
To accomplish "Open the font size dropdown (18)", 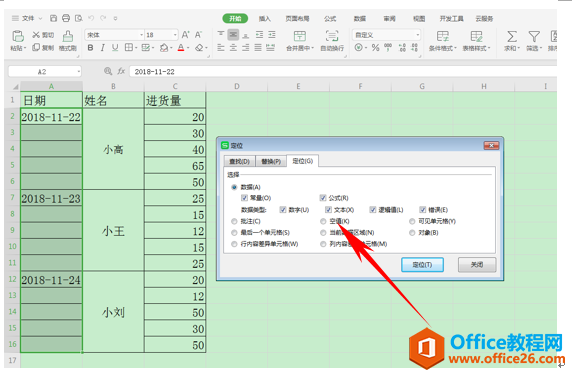I will [175, 35].
